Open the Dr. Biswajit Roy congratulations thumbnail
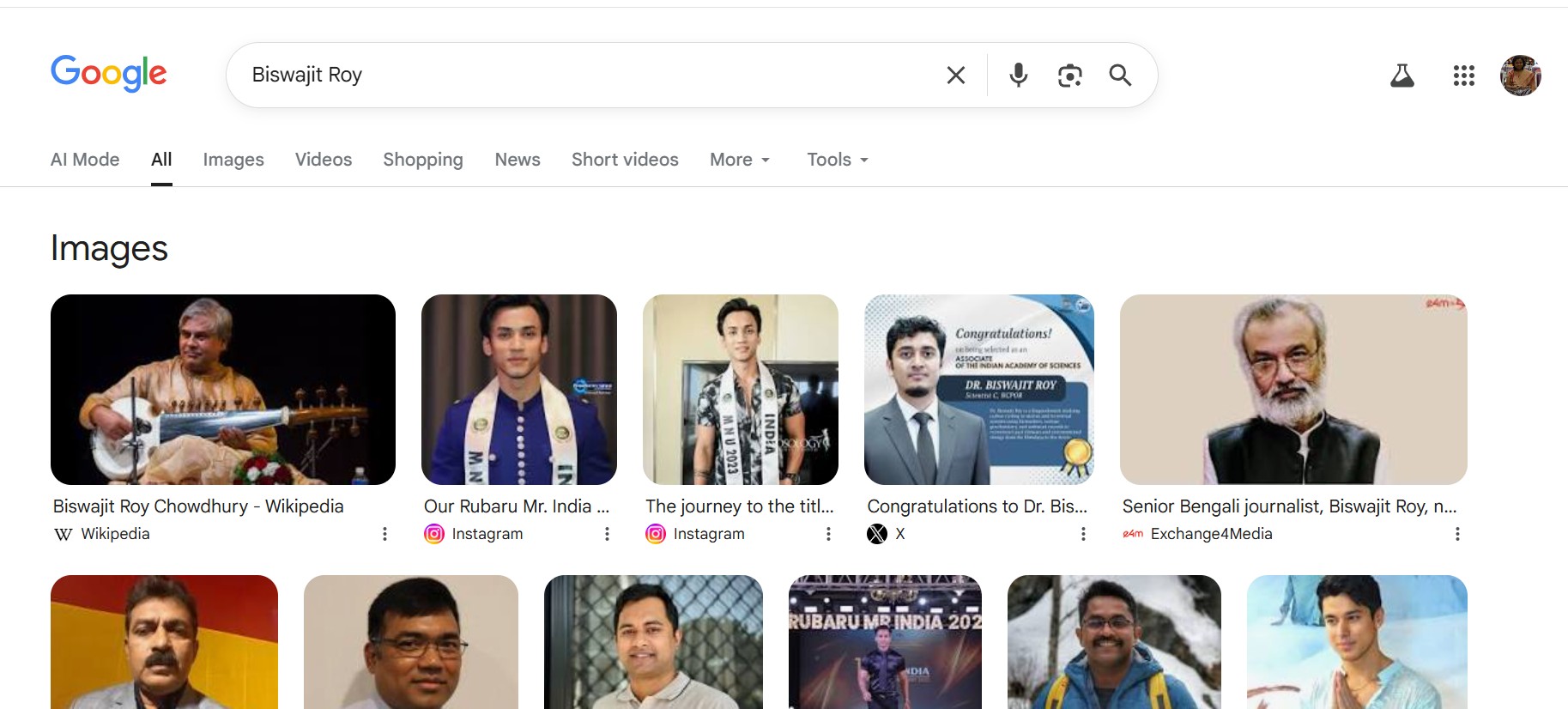1568x709 pixels. (x=978, y=390)
